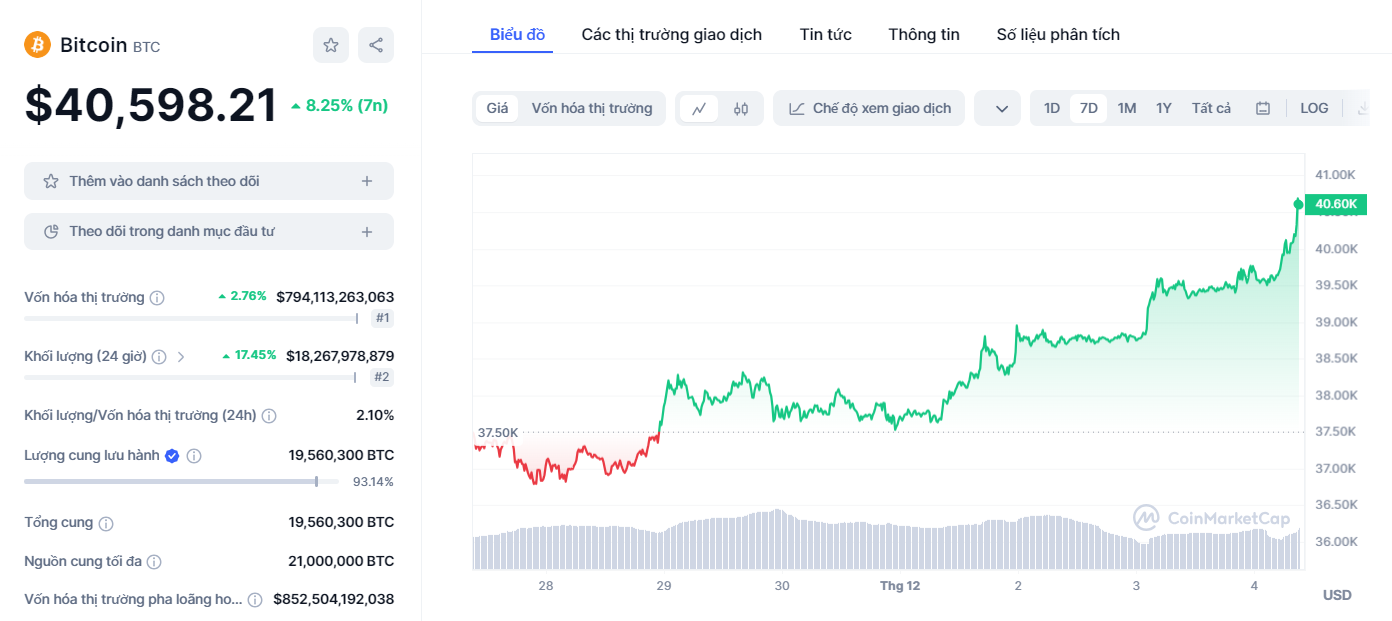The image size is (1392, 621).
Task: Click Theo dõi trong danh mục đầu tư
Action: 208,232
